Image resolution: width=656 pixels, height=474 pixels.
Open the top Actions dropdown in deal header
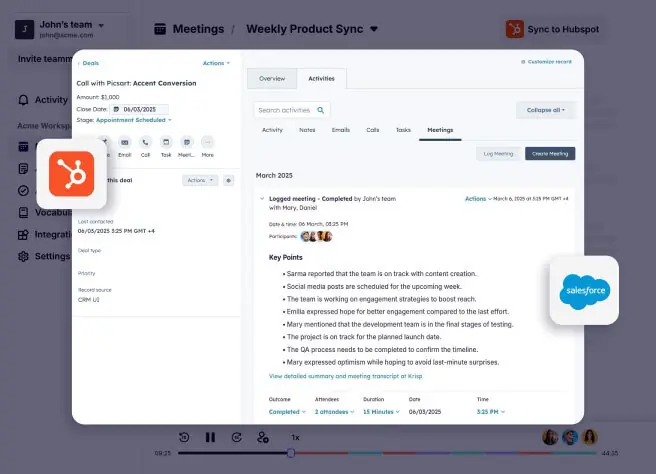(x=216, y=63)
